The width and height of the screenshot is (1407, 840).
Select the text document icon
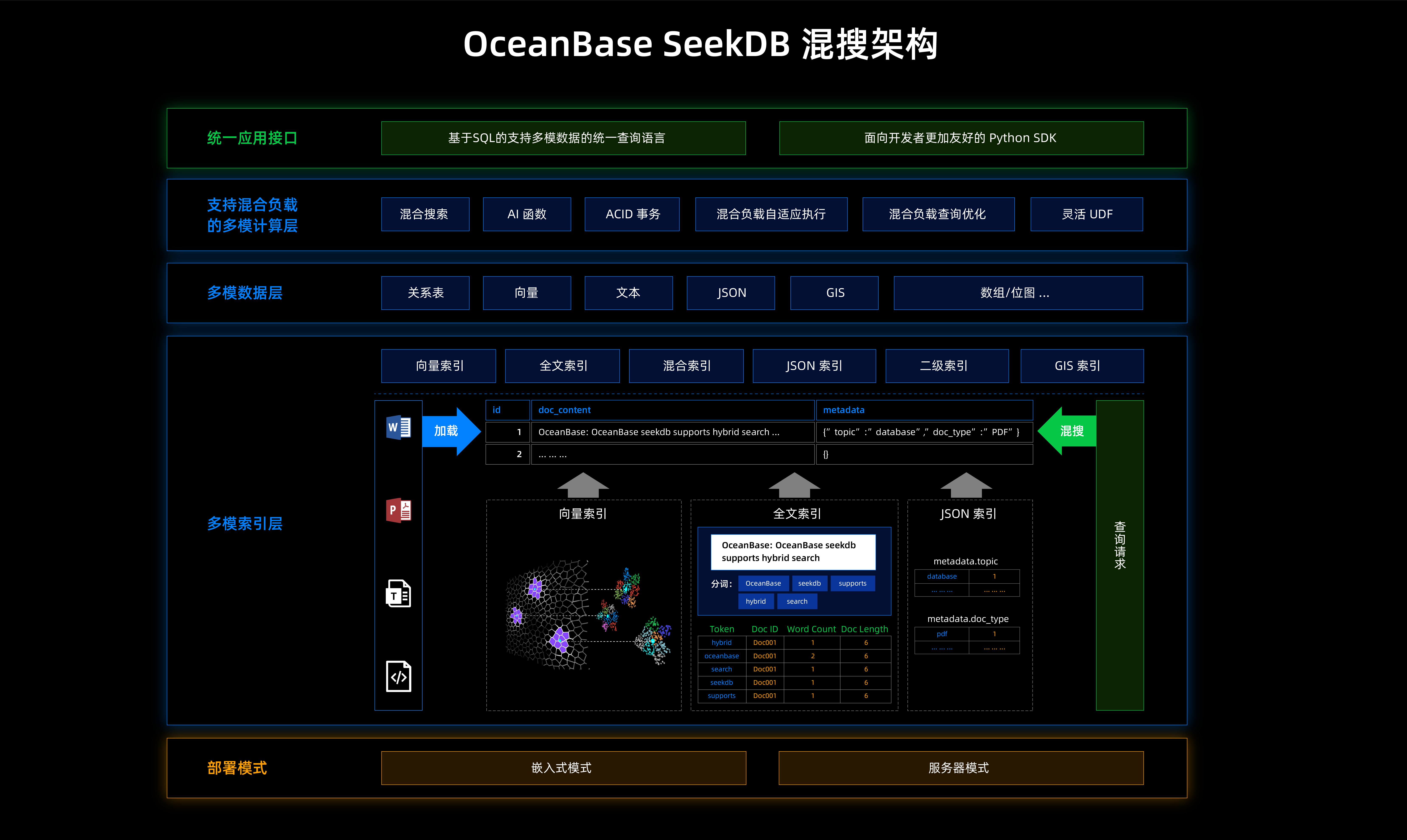[398, 593]
